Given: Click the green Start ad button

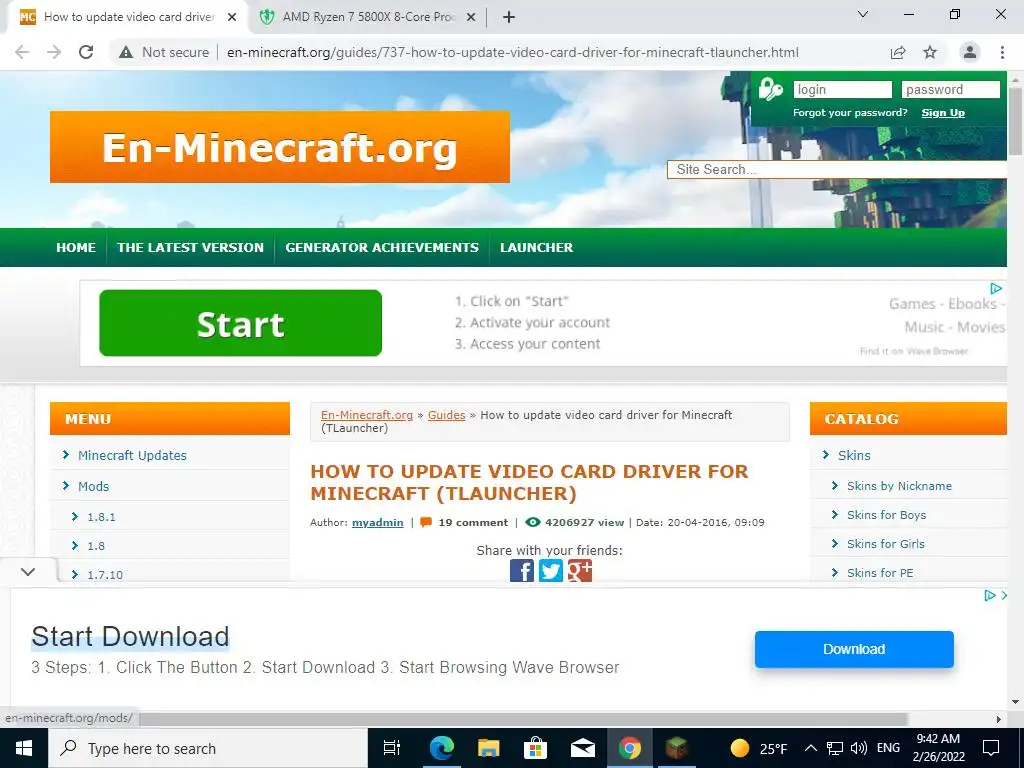Looking at the screenshot, I should [240, 323].
